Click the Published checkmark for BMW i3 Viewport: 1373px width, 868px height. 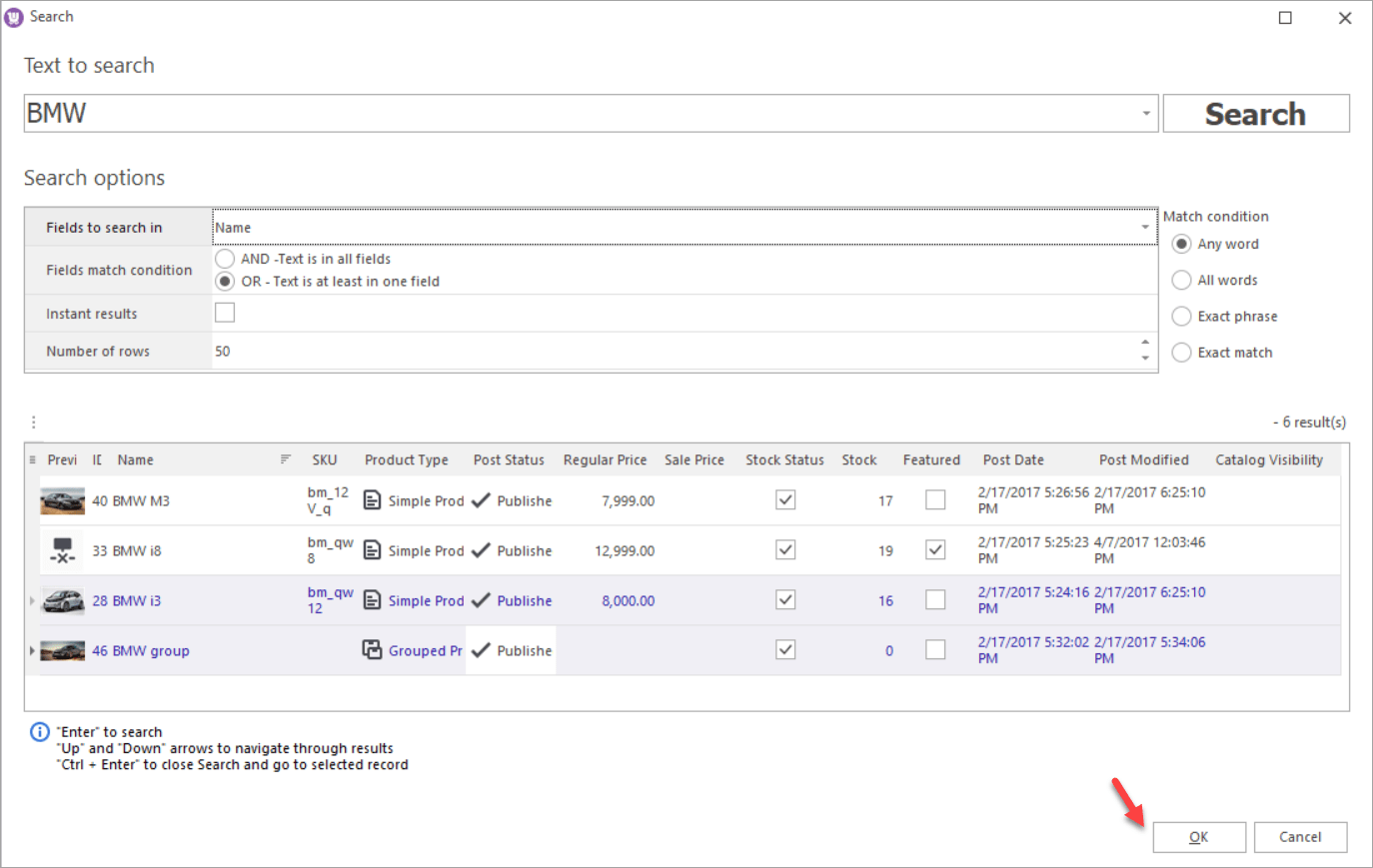click(x=481, y=600)
